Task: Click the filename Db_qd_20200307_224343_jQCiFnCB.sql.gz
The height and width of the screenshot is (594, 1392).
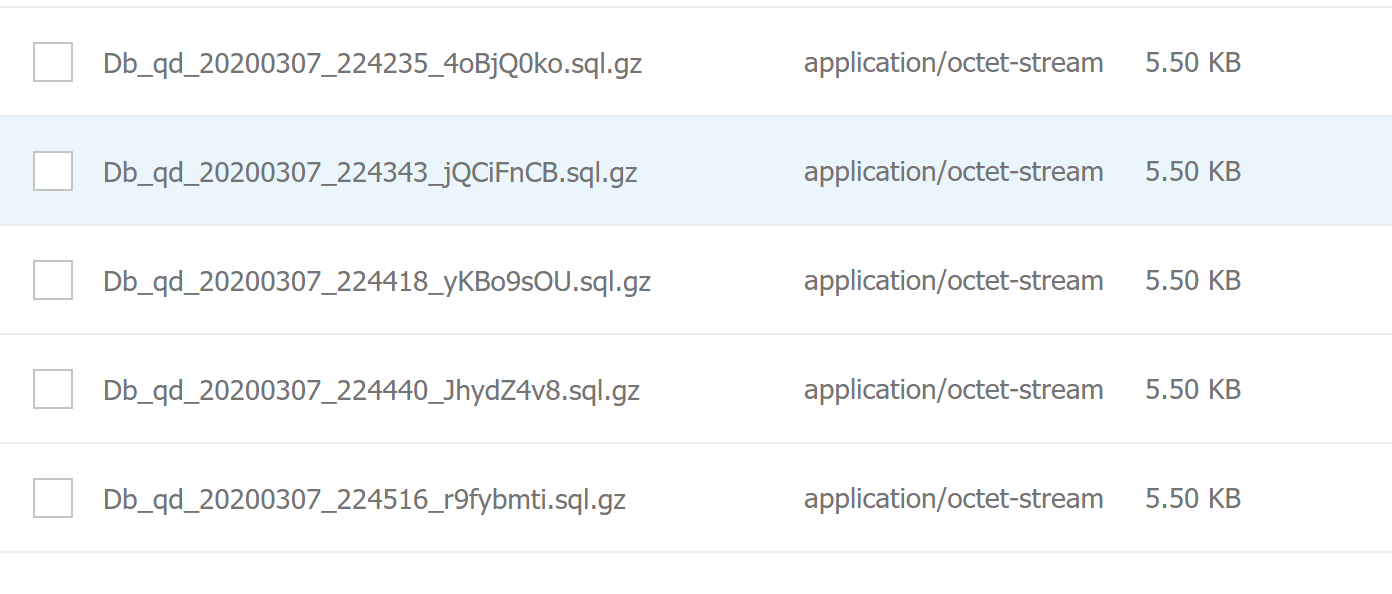Action: pyautogui.click(x=370, y=172)
